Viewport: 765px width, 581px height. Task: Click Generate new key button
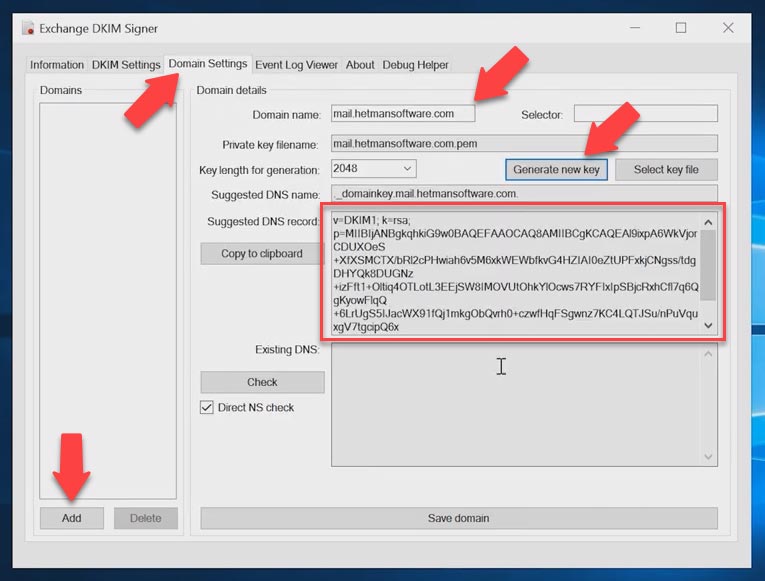coord(556,170)
